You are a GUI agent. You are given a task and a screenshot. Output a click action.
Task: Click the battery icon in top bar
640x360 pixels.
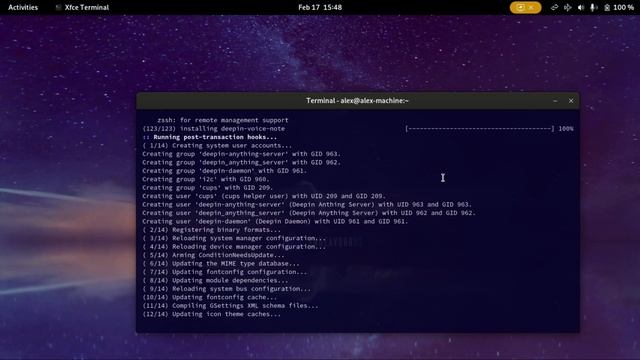click(x=607, y=7)
